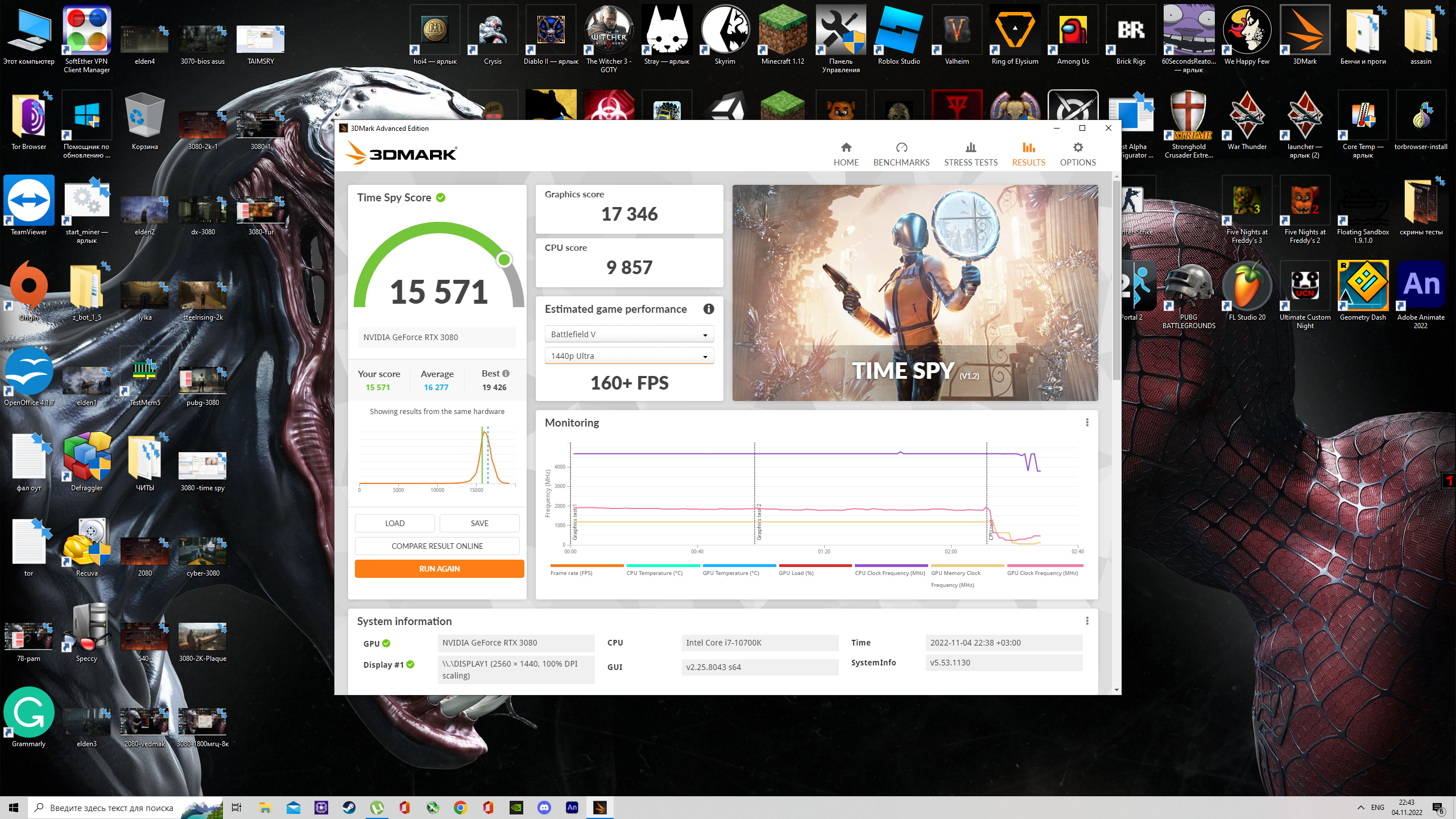Screen dimensions: 1456x819
Task: Go to the Benchmarks gauge icon
Action: pyautogui.click(x=901, y=148)
